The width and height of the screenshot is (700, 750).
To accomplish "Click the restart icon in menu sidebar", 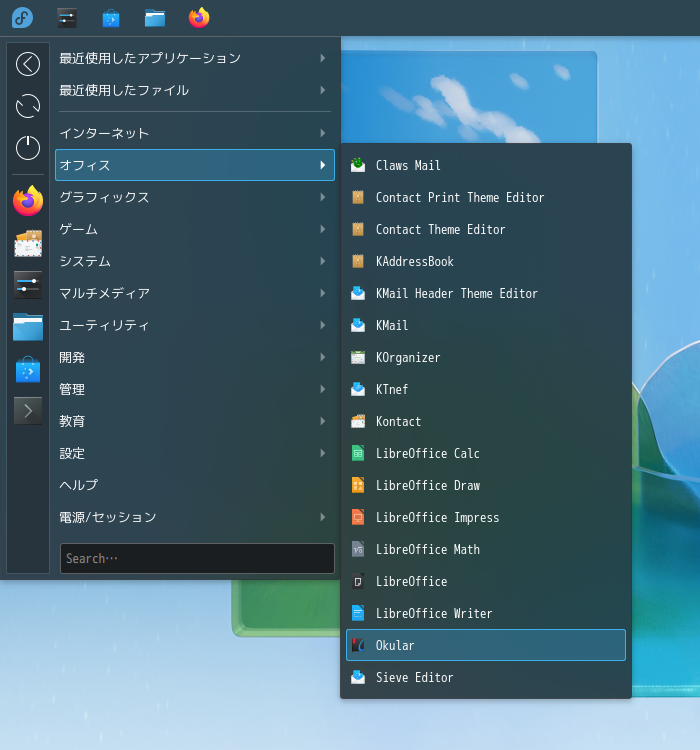I will [28, 106].
